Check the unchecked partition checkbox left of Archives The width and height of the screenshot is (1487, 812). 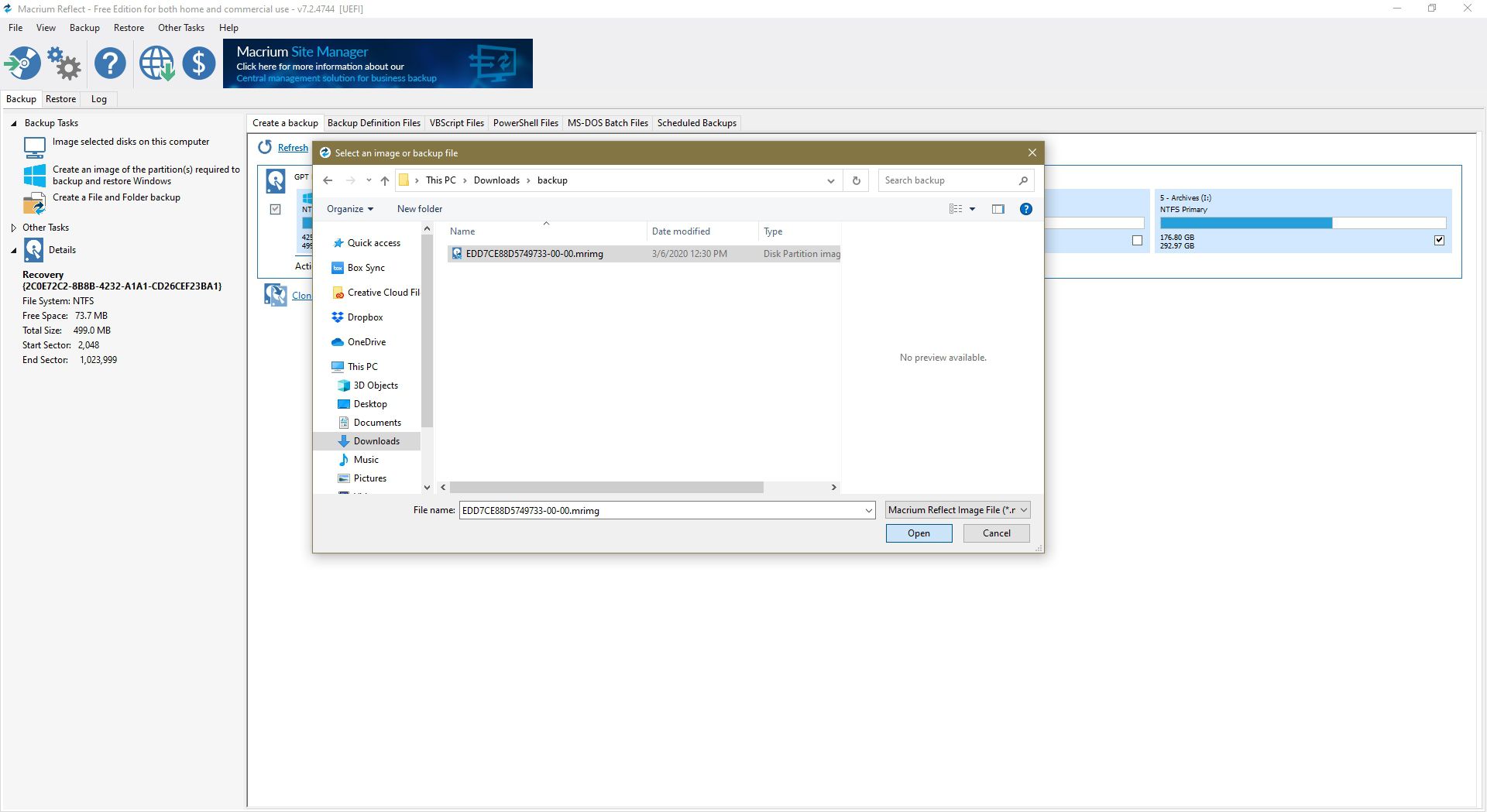point(1137,240)
